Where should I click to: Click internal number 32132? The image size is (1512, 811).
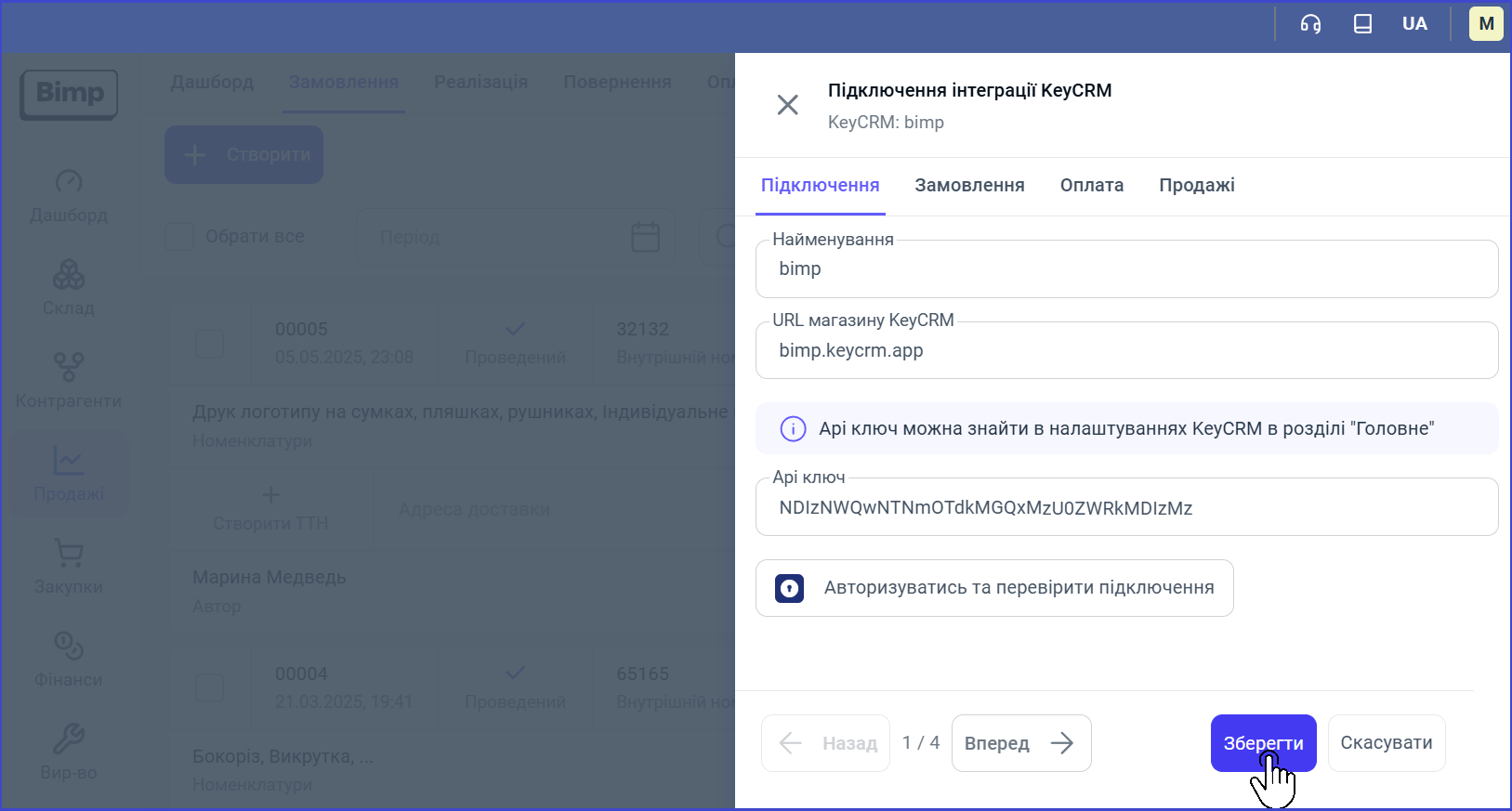(642, 330)
